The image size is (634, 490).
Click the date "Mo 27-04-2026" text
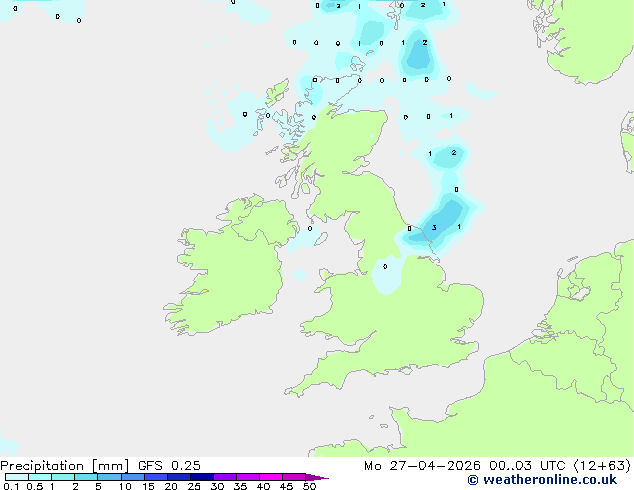pos(422,466)
